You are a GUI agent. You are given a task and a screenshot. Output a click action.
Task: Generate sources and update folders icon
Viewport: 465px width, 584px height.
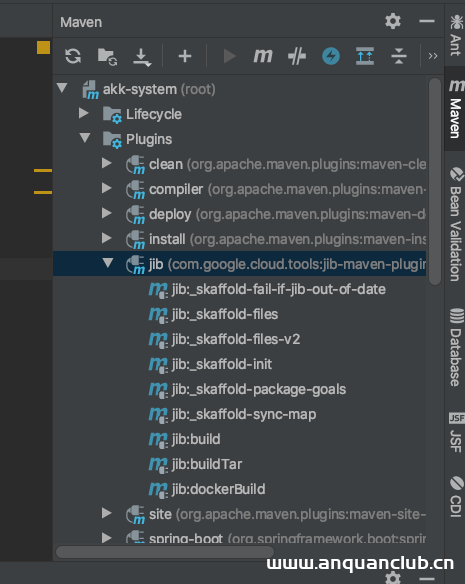pyautogui.click(x=108, y=57)
